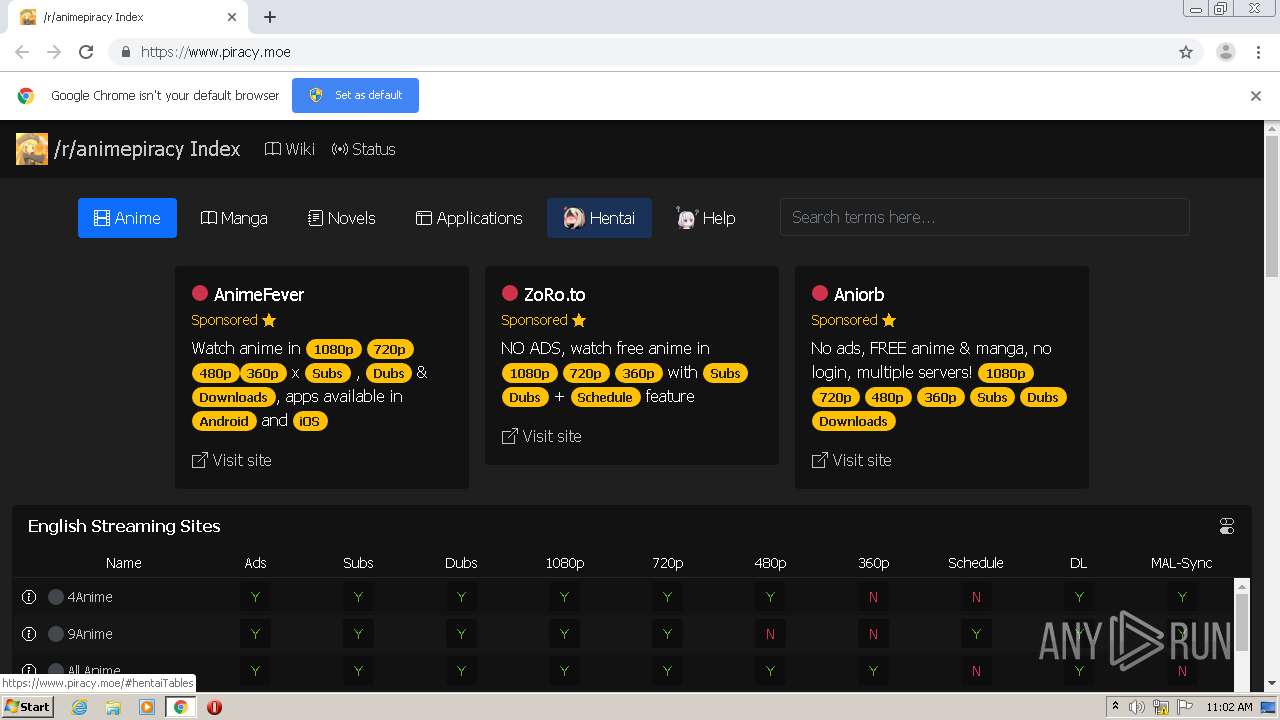Click the 9Anime status circle
The image size is (1280, 720).
pyautogui.click(x=56, y=634)
